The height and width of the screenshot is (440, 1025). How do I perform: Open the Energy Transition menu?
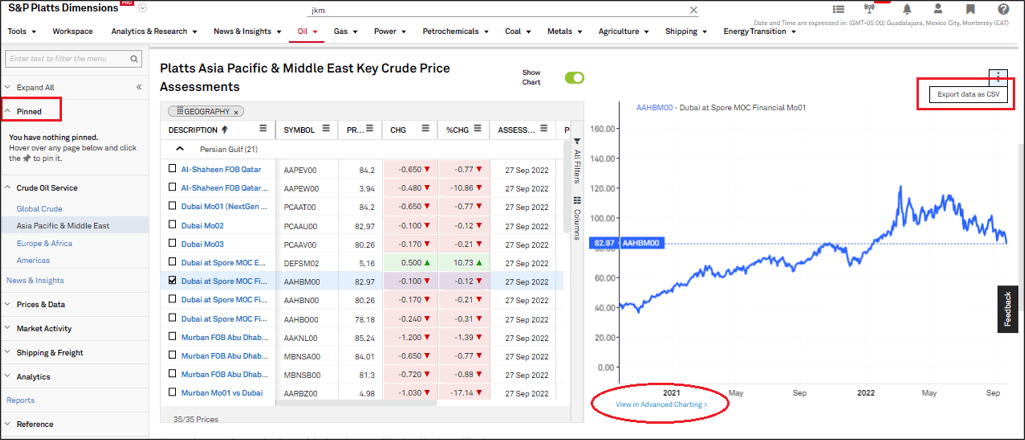(760, 31)
